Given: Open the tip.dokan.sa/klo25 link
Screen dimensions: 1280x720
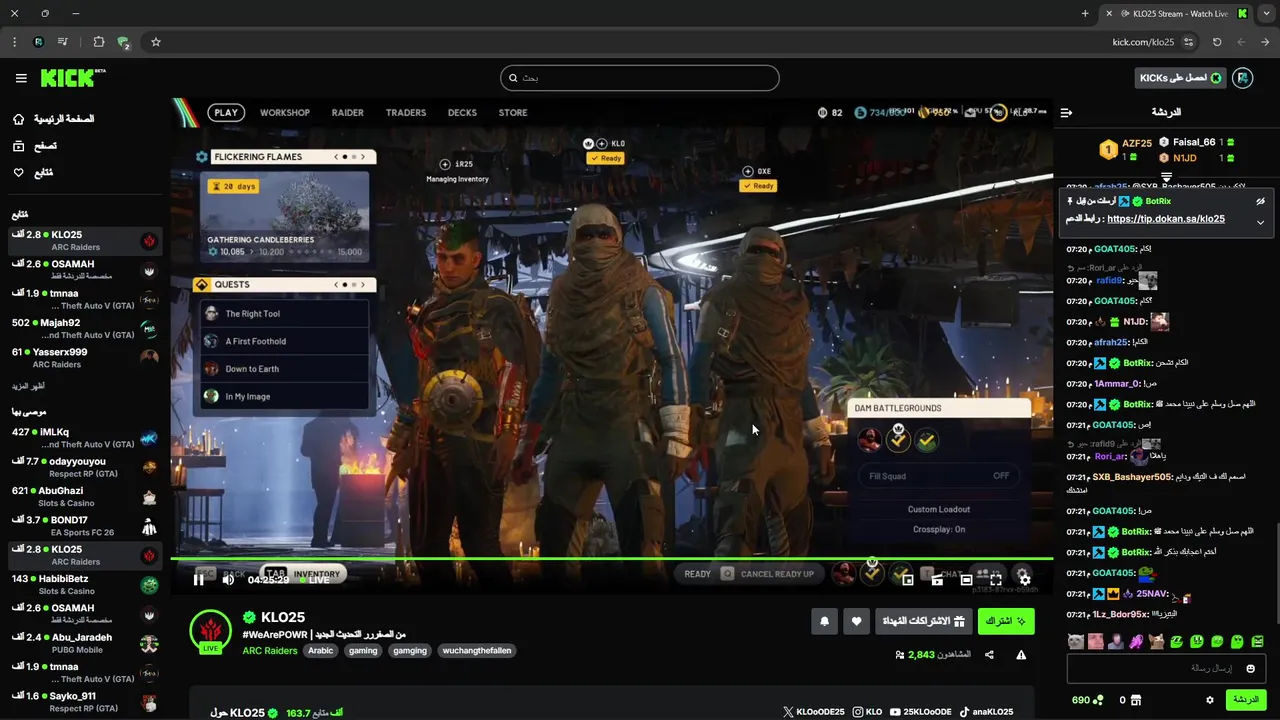Looking at the screenshot, I should tap(1166, 219).
